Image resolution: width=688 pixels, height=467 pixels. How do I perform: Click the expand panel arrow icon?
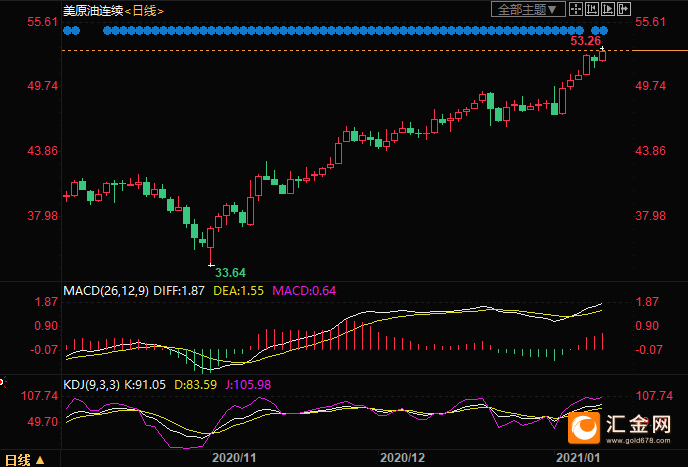(624, 9)
